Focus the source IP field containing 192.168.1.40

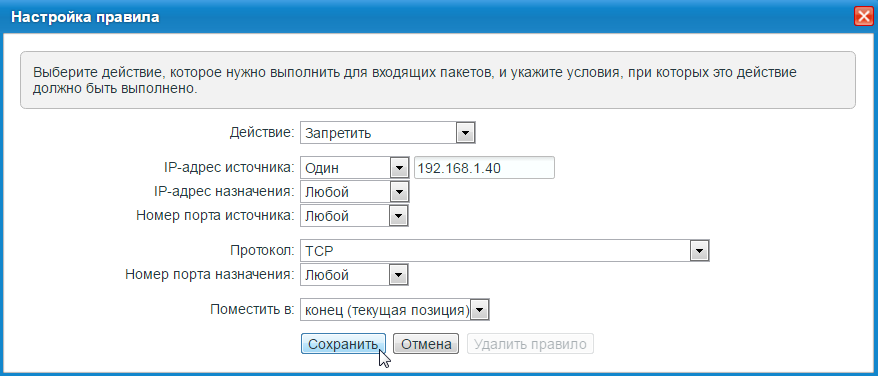(x=484, y=168)
